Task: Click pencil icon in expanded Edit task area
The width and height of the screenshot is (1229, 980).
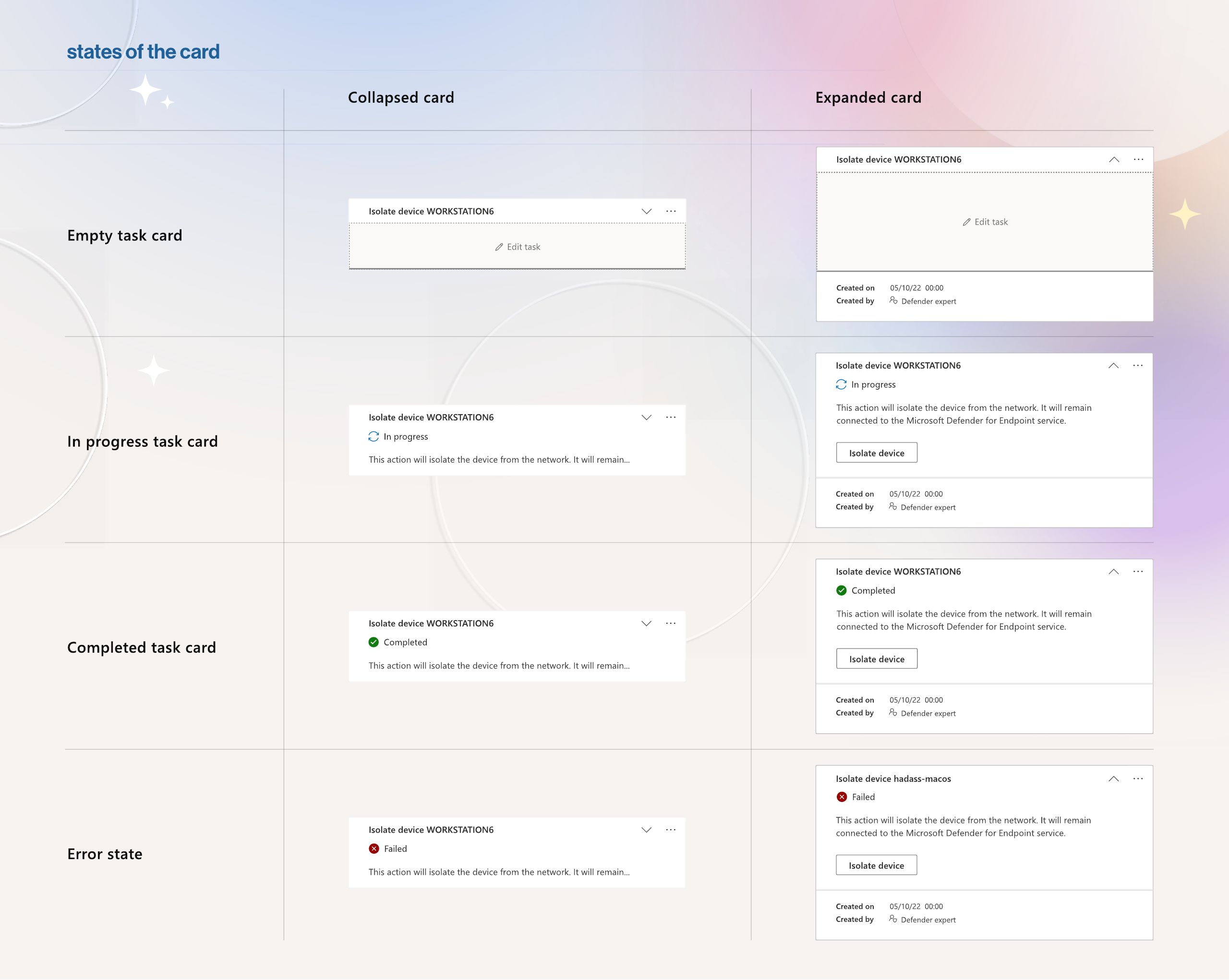Action: point(966,222)
